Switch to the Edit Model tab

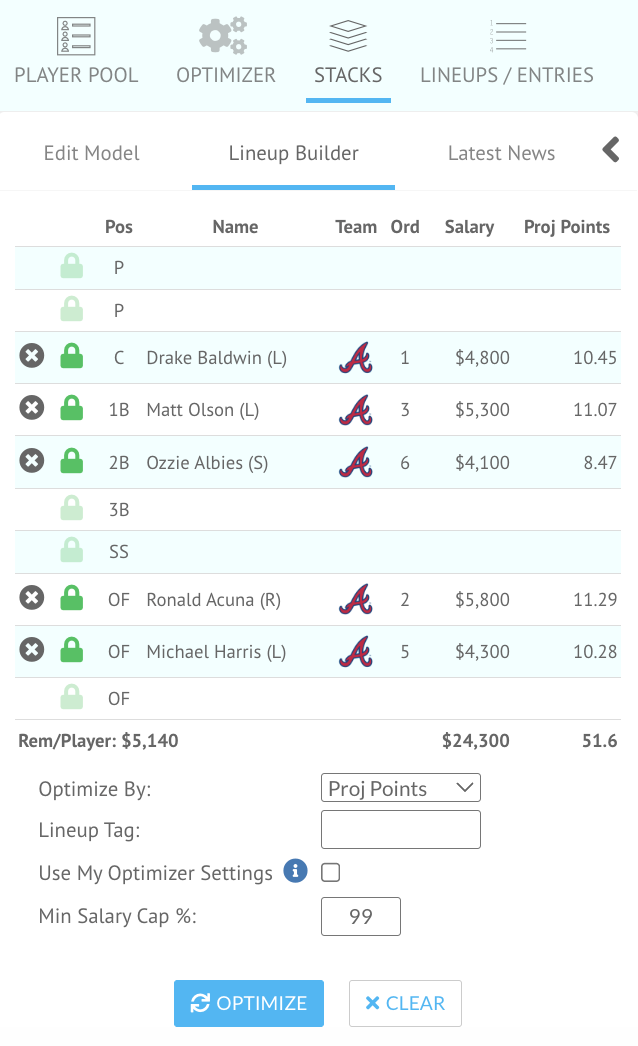[x=91, y=153]
